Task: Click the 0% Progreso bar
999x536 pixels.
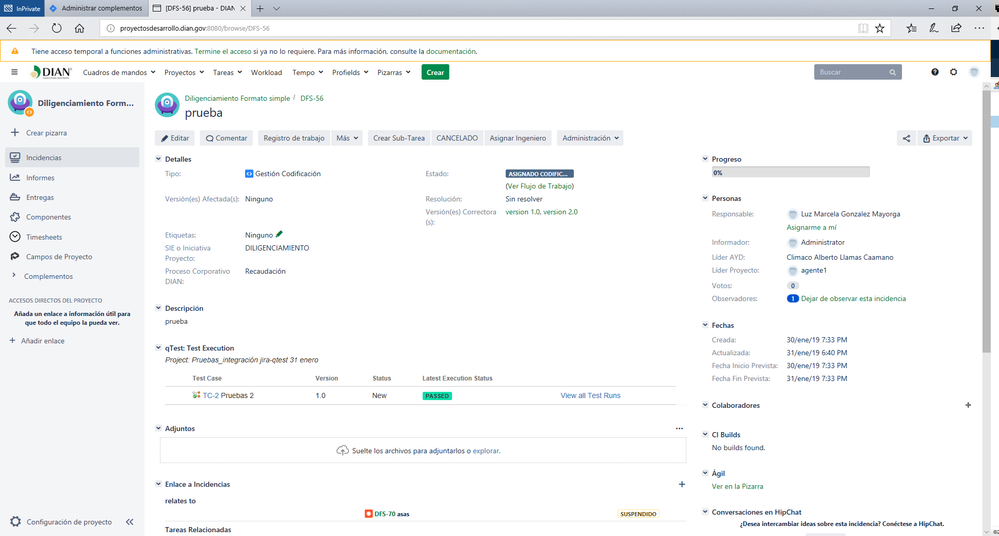Action: tap(790, 173)
